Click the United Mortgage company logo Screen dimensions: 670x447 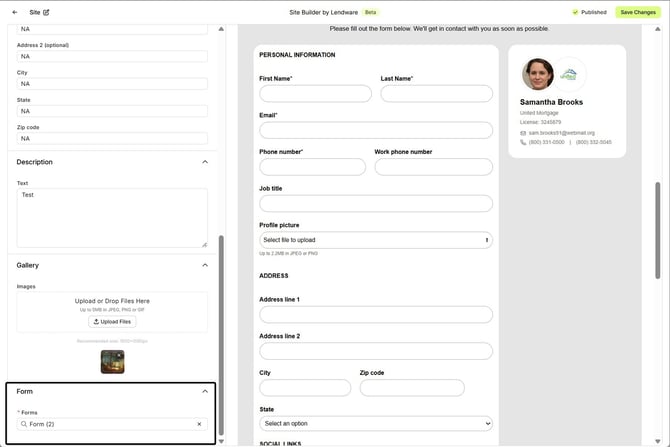point(568,74)
